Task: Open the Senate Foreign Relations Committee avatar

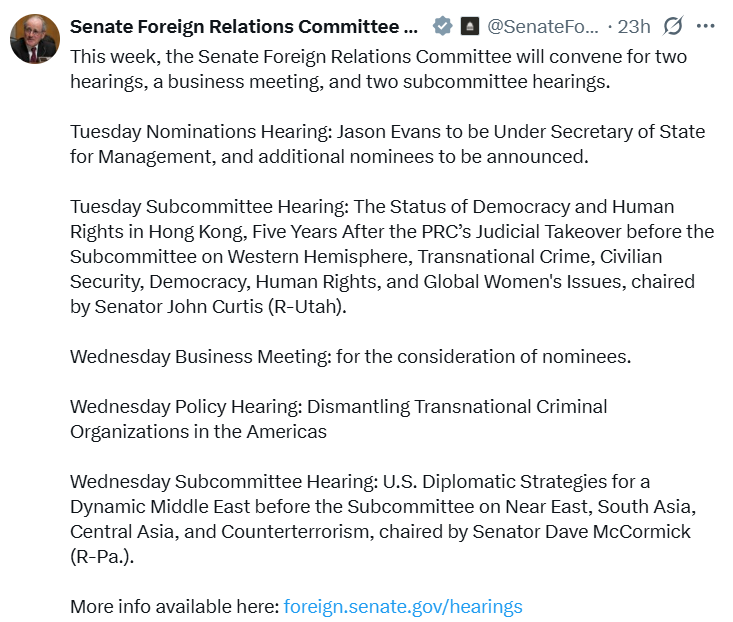Action: (x=35, y=39)
